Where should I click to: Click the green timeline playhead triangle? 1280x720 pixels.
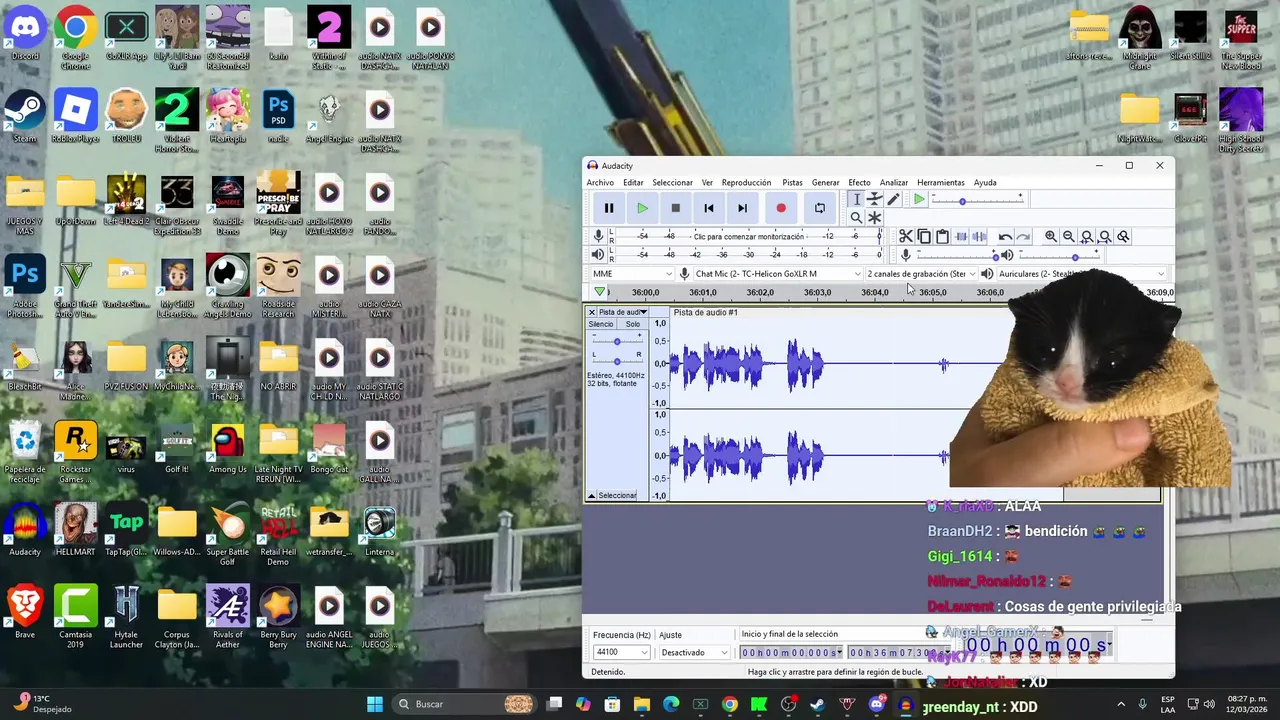click(x=599, y=292)
